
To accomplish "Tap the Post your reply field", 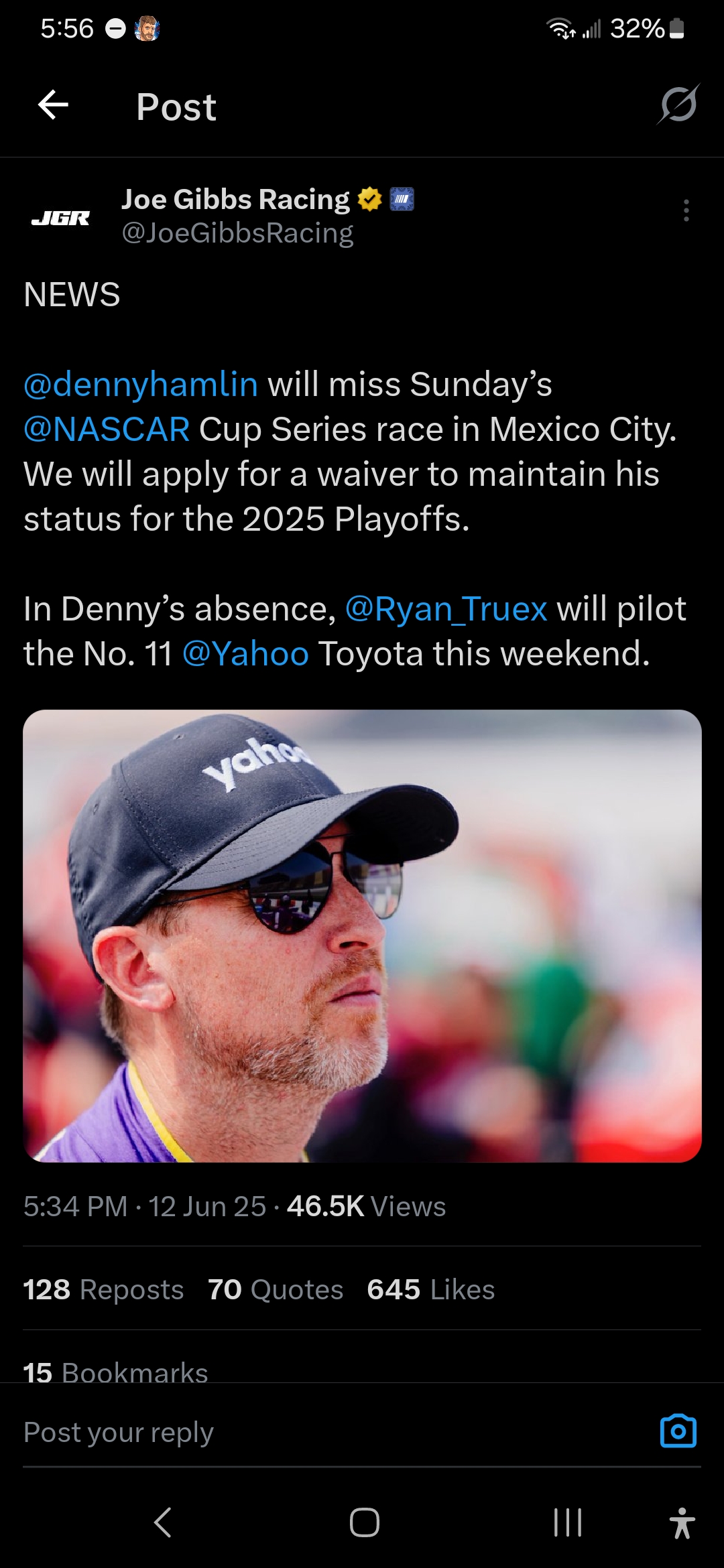I will tap(335, 1433).
